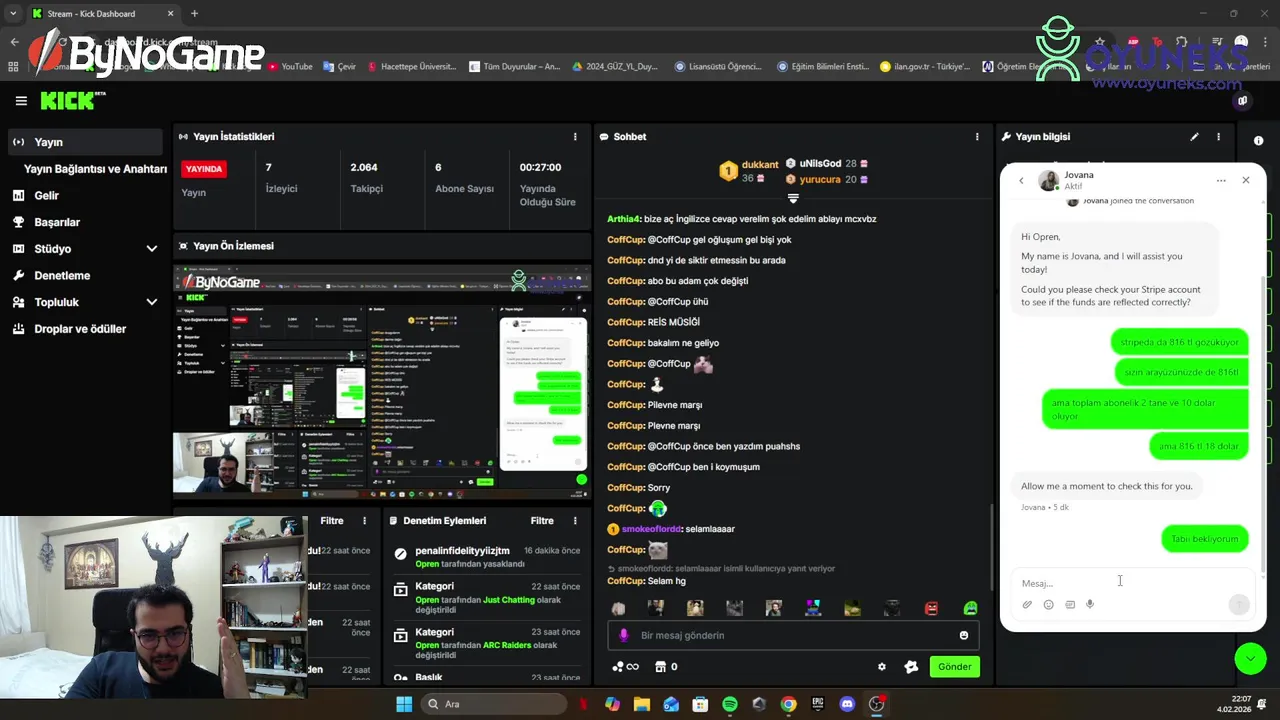Viewport: 1280px width, 720px height.
Task: Open the Çevir bookmark
Action: click(x=339, y=67)
